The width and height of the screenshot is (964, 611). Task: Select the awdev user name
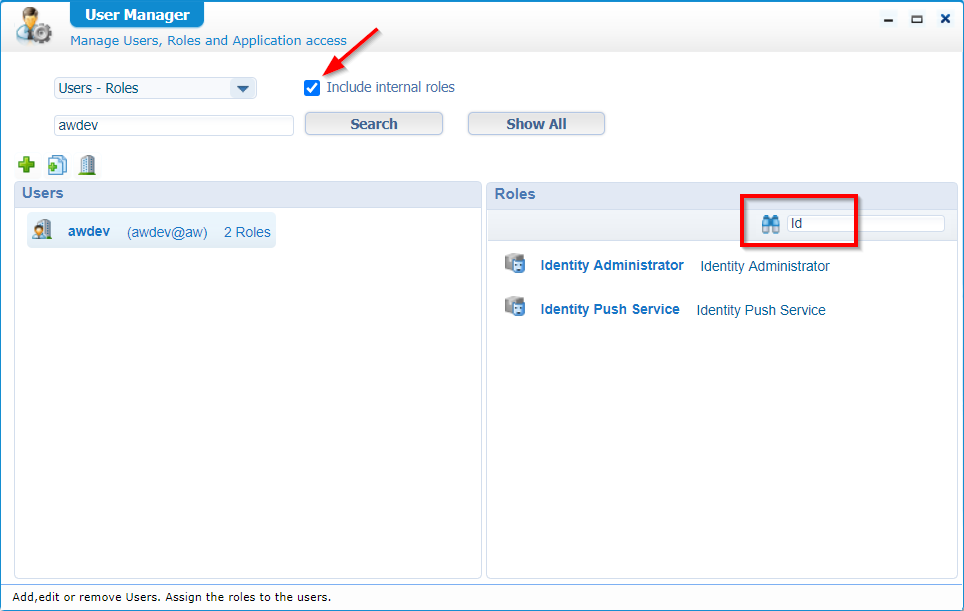(x=89, y=231)
